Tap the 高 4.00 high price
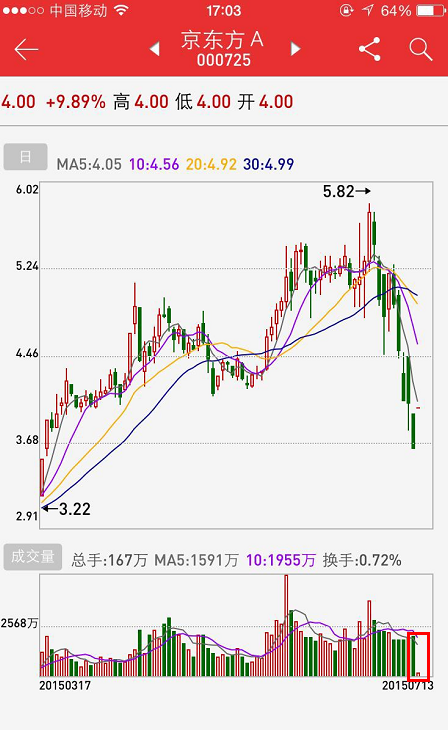 tap(141, 101)
